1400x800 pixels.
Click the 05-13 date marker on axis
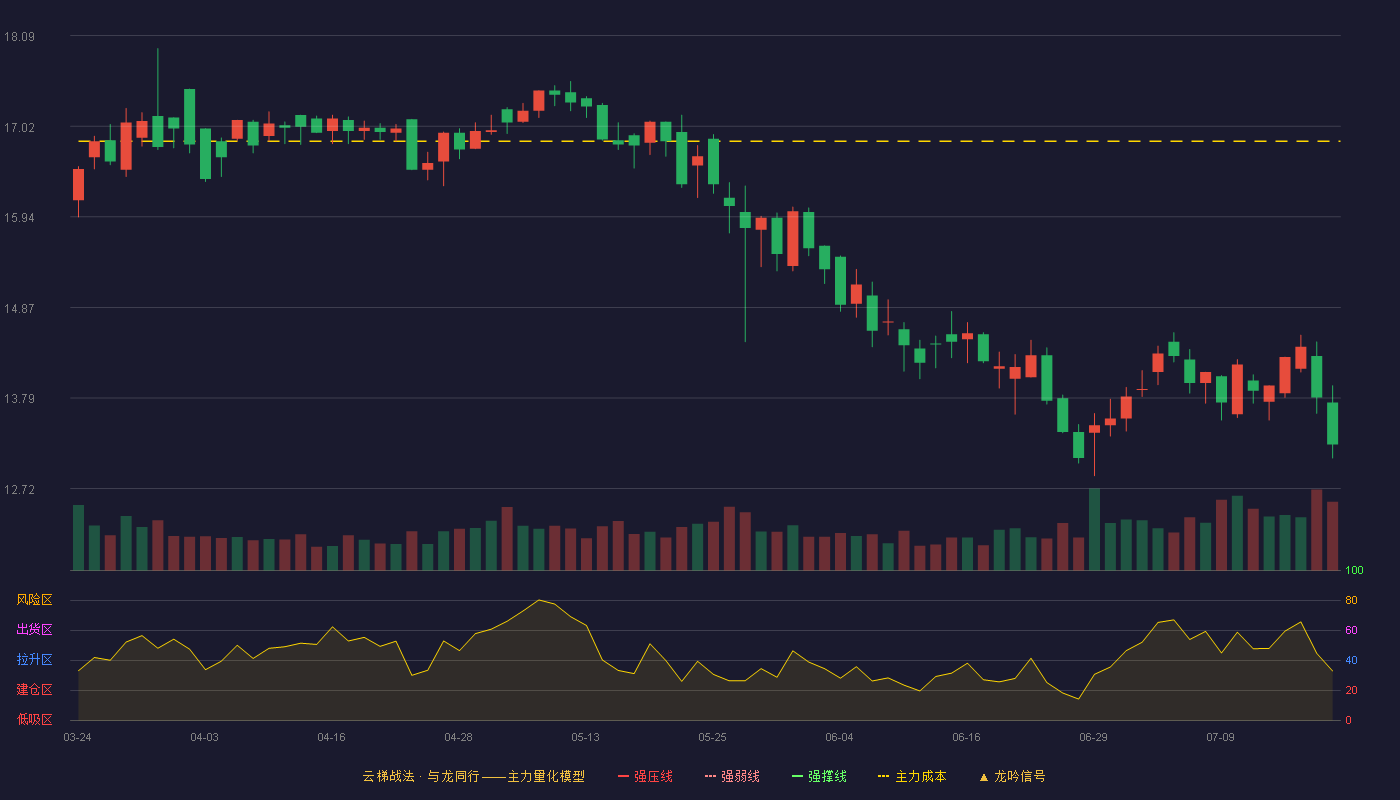click(585, 737)
